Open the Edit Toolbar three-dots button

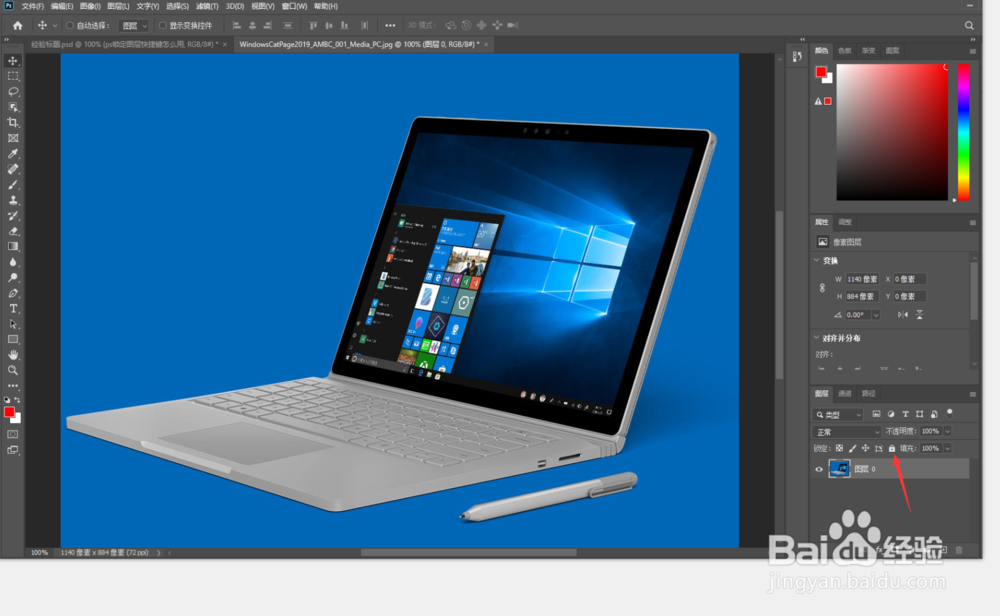click(x=13, y=386)
